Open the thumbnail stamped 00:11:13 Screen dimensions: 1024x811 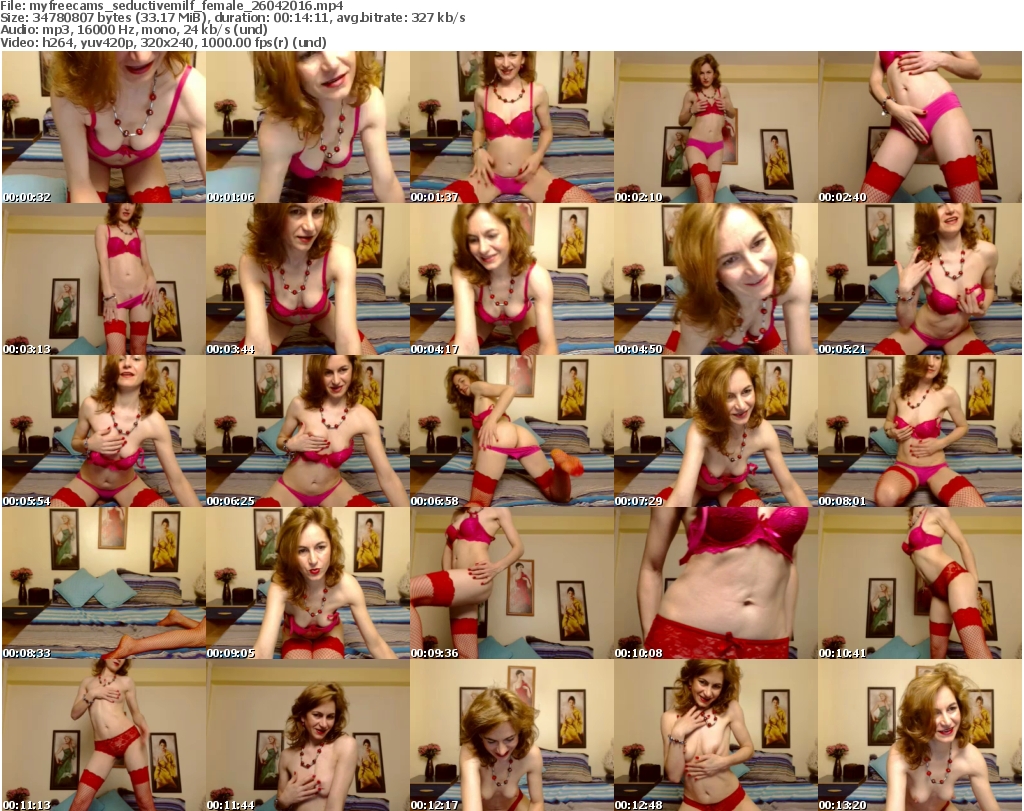point(104,735)
